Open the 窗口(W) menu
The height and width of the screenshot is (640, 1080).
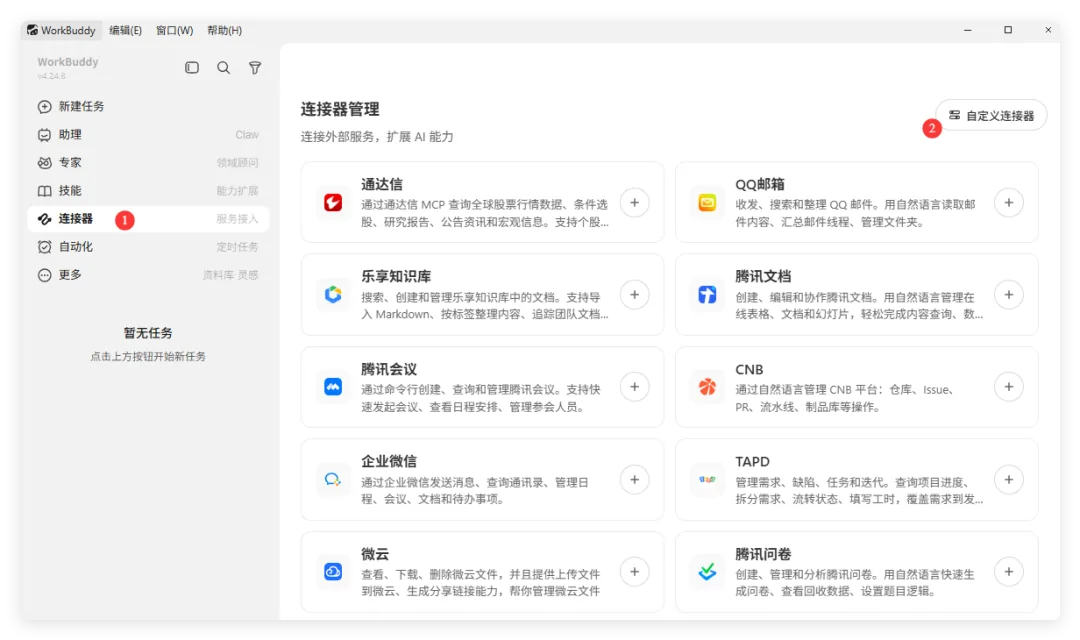pyautogui.click(x=174, y=30)
